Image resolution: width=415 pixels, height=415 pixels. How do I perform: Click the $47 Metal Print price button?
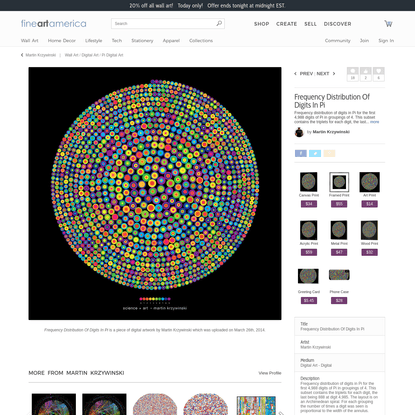[x=339, y=252]
